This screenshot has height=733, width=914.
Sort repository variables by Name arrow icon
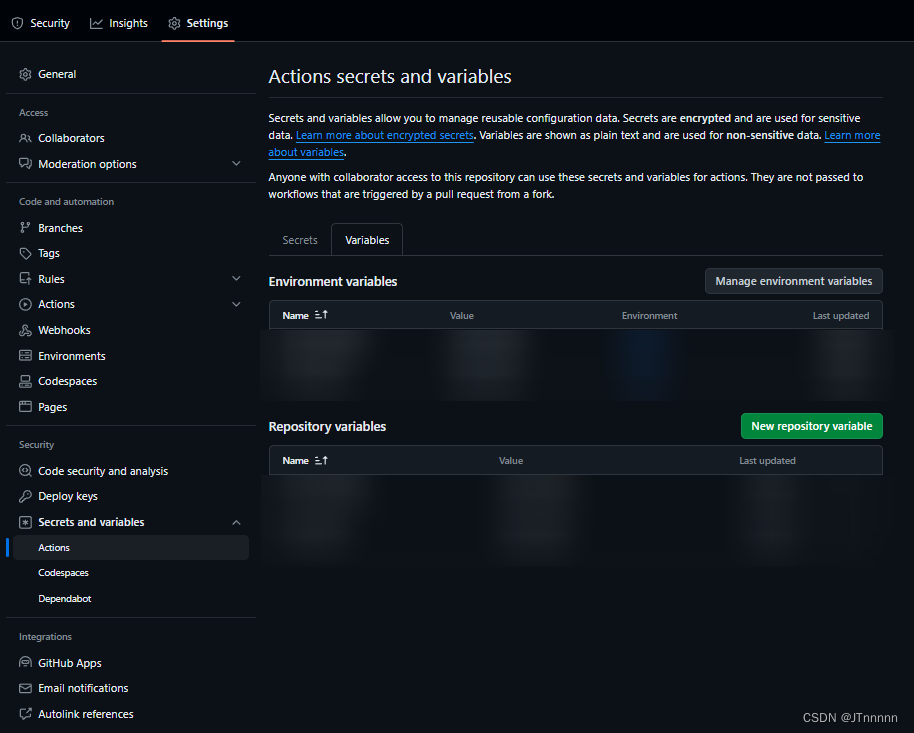point(321,460)
